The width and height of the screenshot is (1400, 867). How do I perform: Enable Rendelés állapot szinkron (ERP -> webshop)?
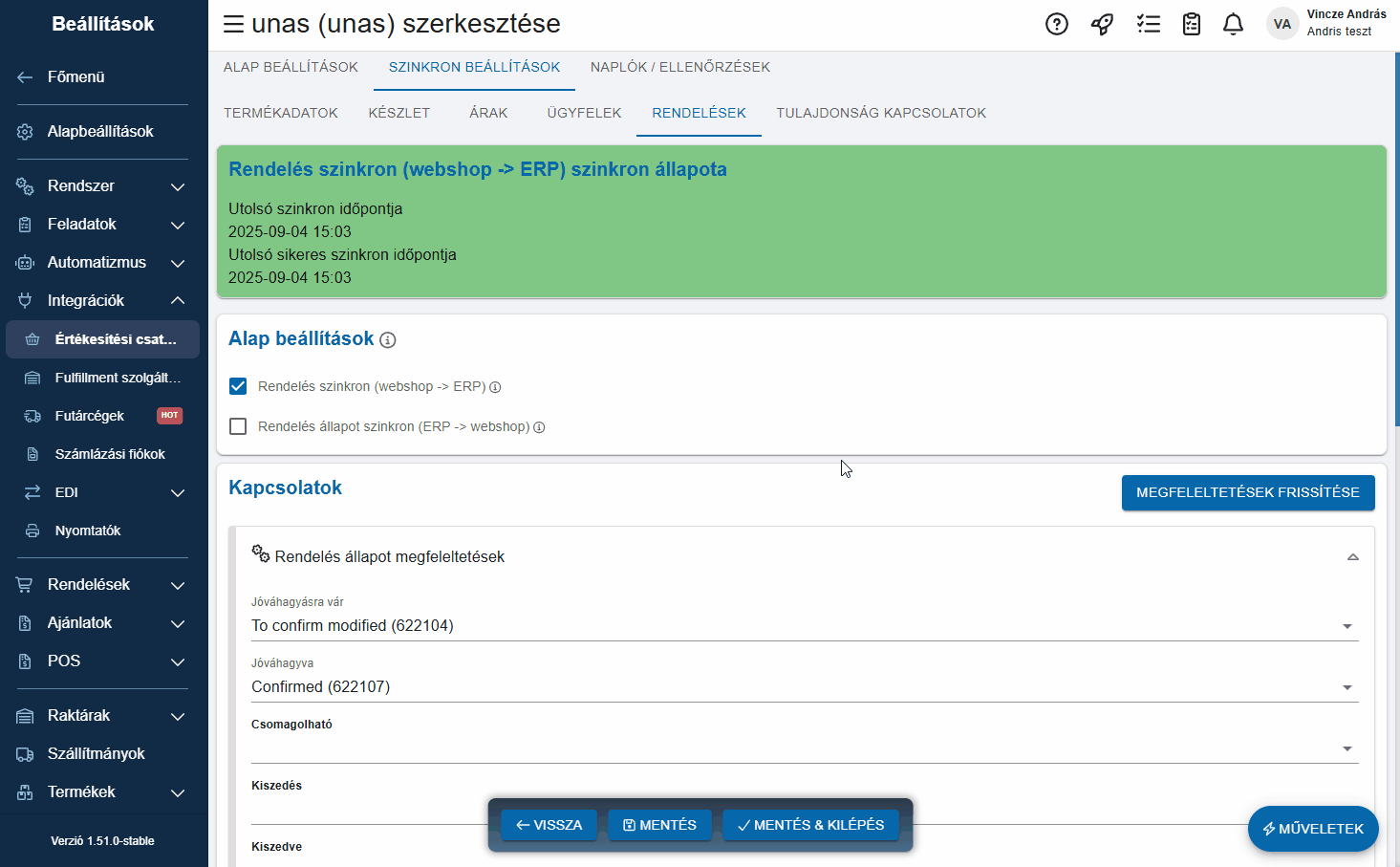pos(238,426)
